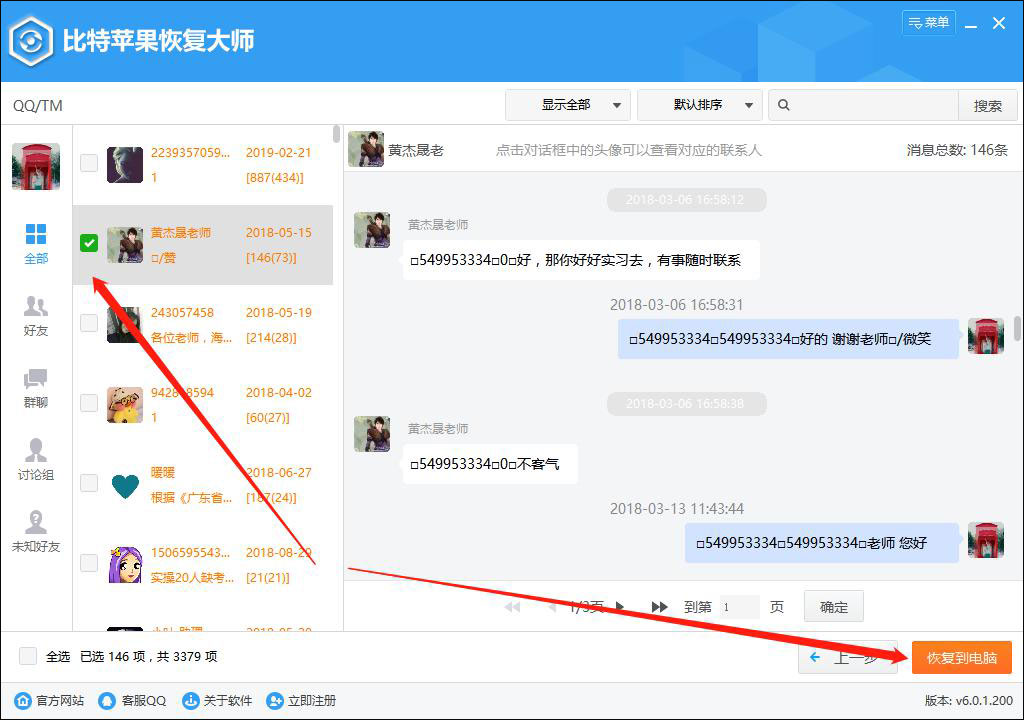This screenshot has height=720, width=1024.
Task: Open the 默认排序 sort dropdown
Action: point(699,104)
